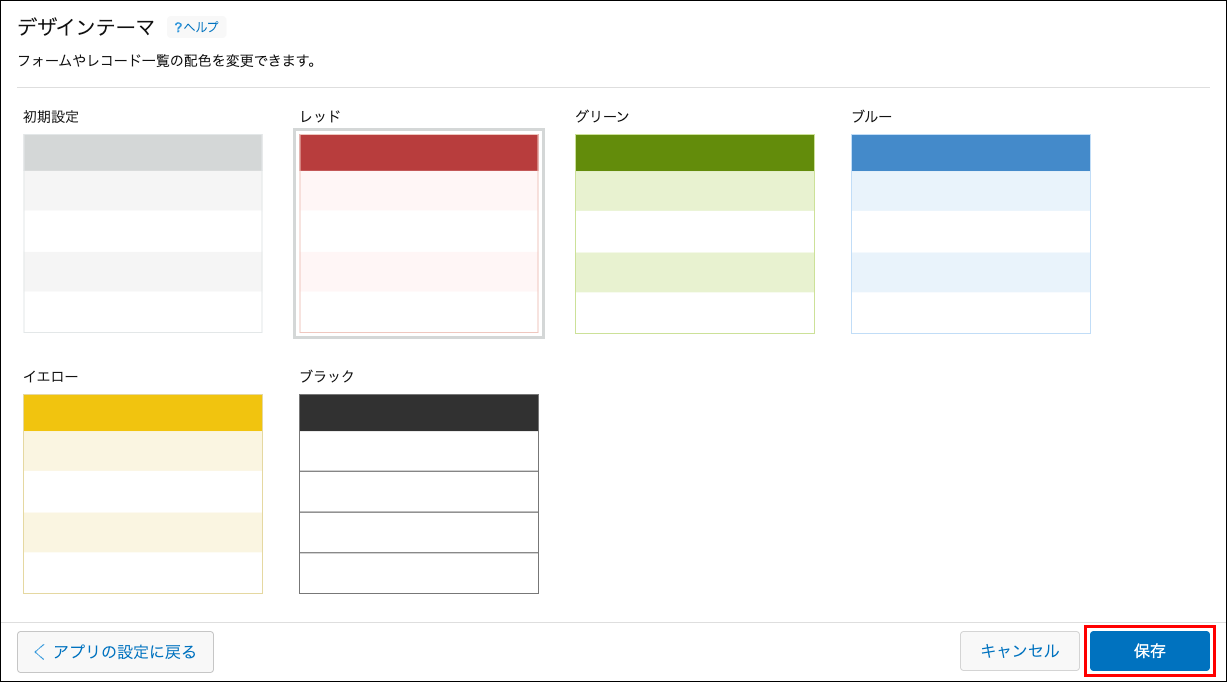Click the 保存 save button

(x=1150, y=651)
